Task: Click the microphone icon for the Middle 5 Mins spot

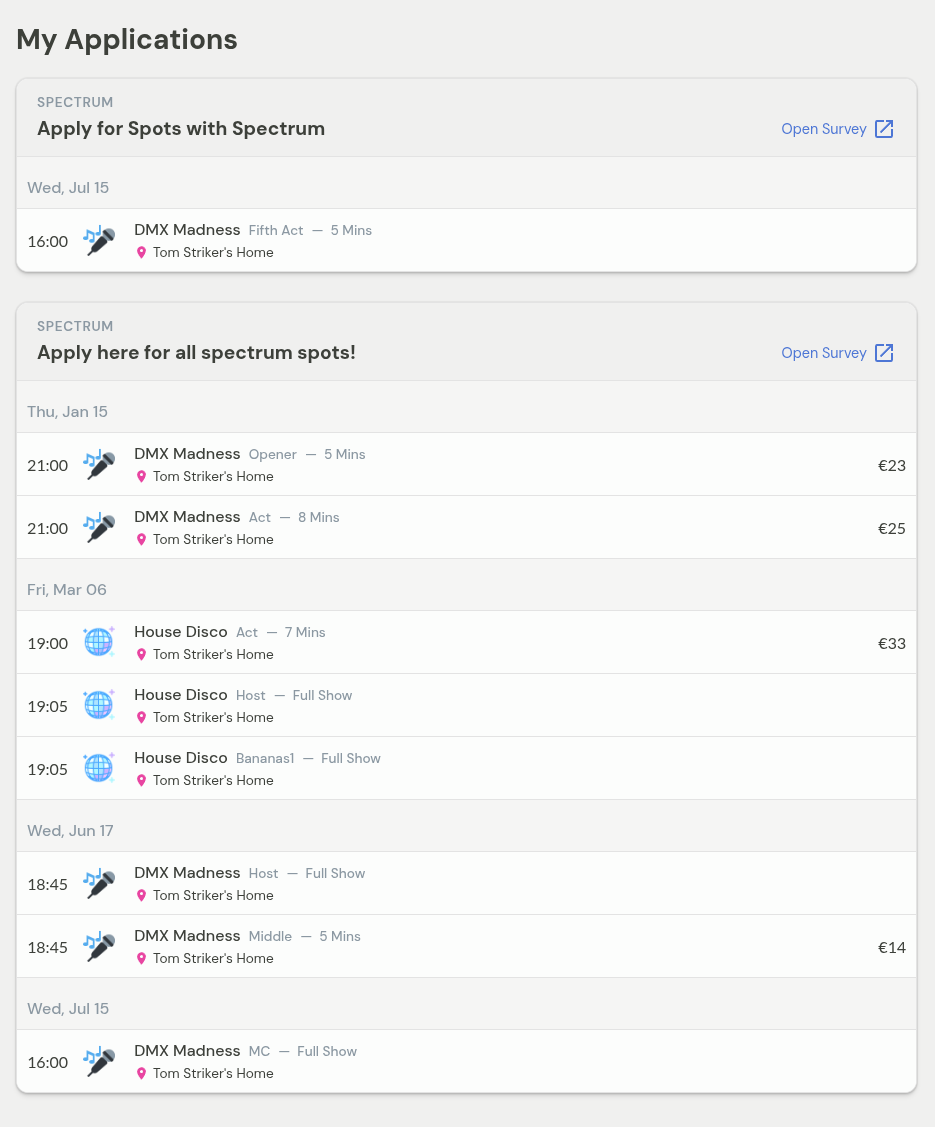Action: point(99,946)
